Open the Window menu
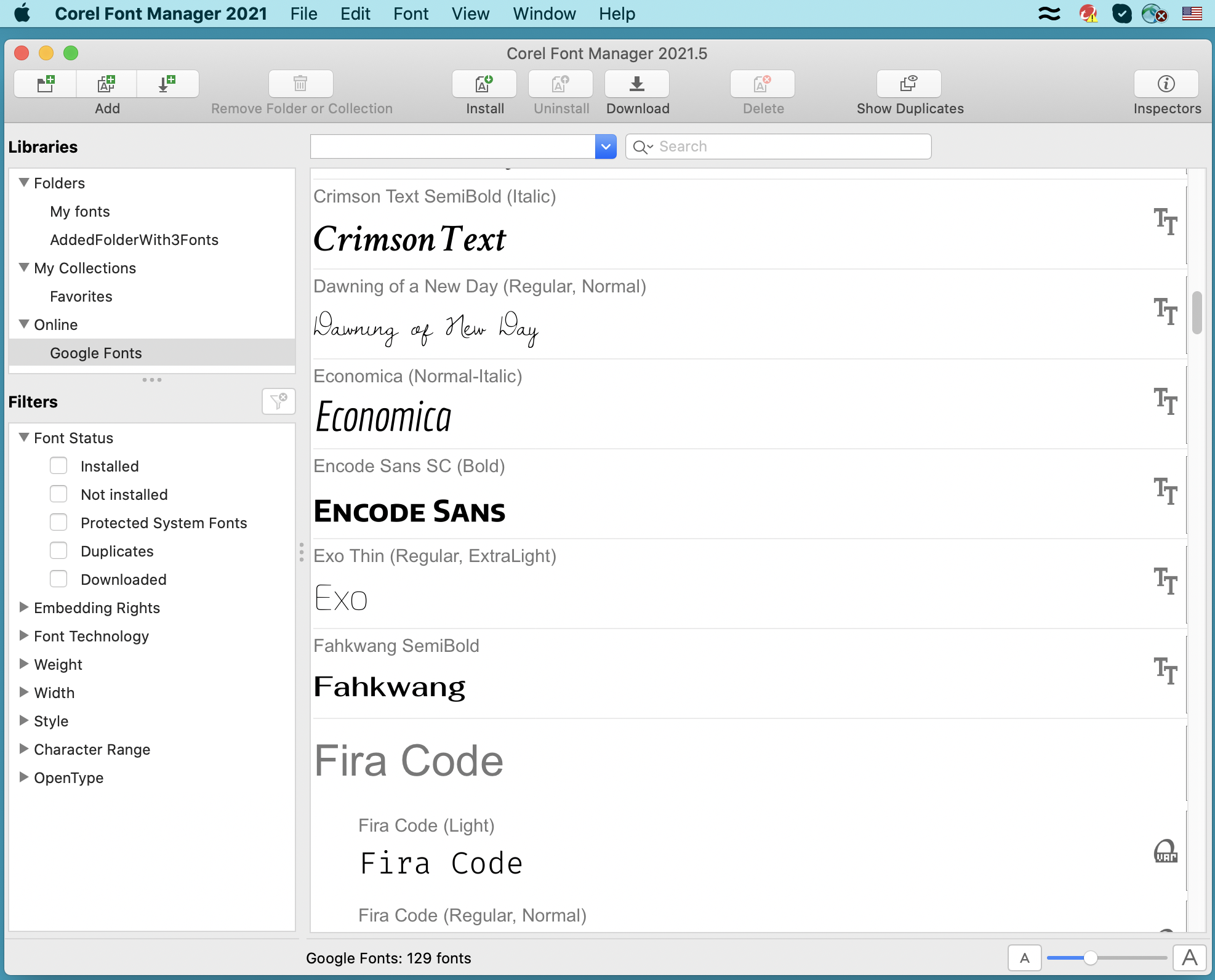The width and height of the screenshot is (1215, 980). [544, 14]
